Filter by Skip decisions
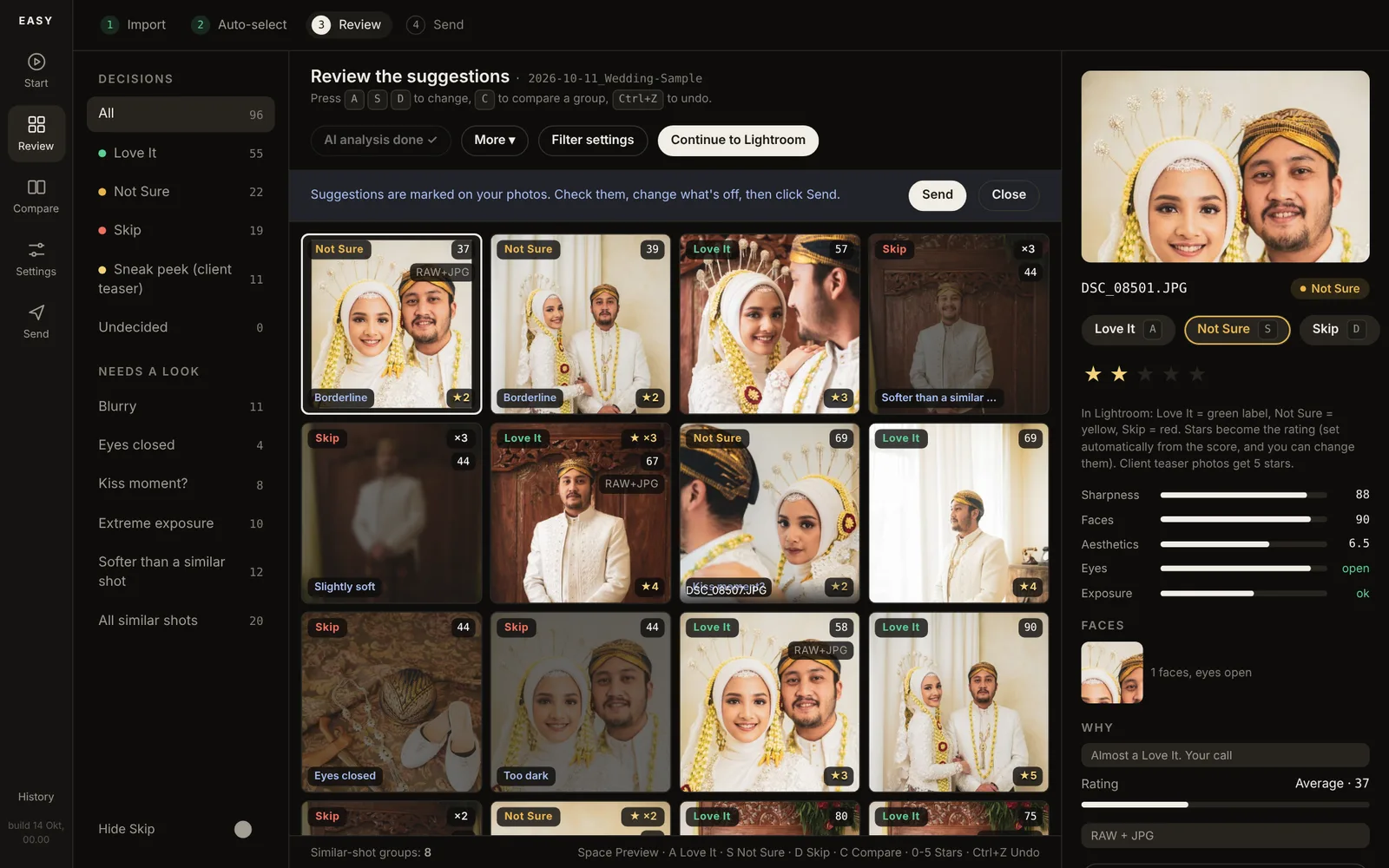The image size is (1389, 868). 181,230
